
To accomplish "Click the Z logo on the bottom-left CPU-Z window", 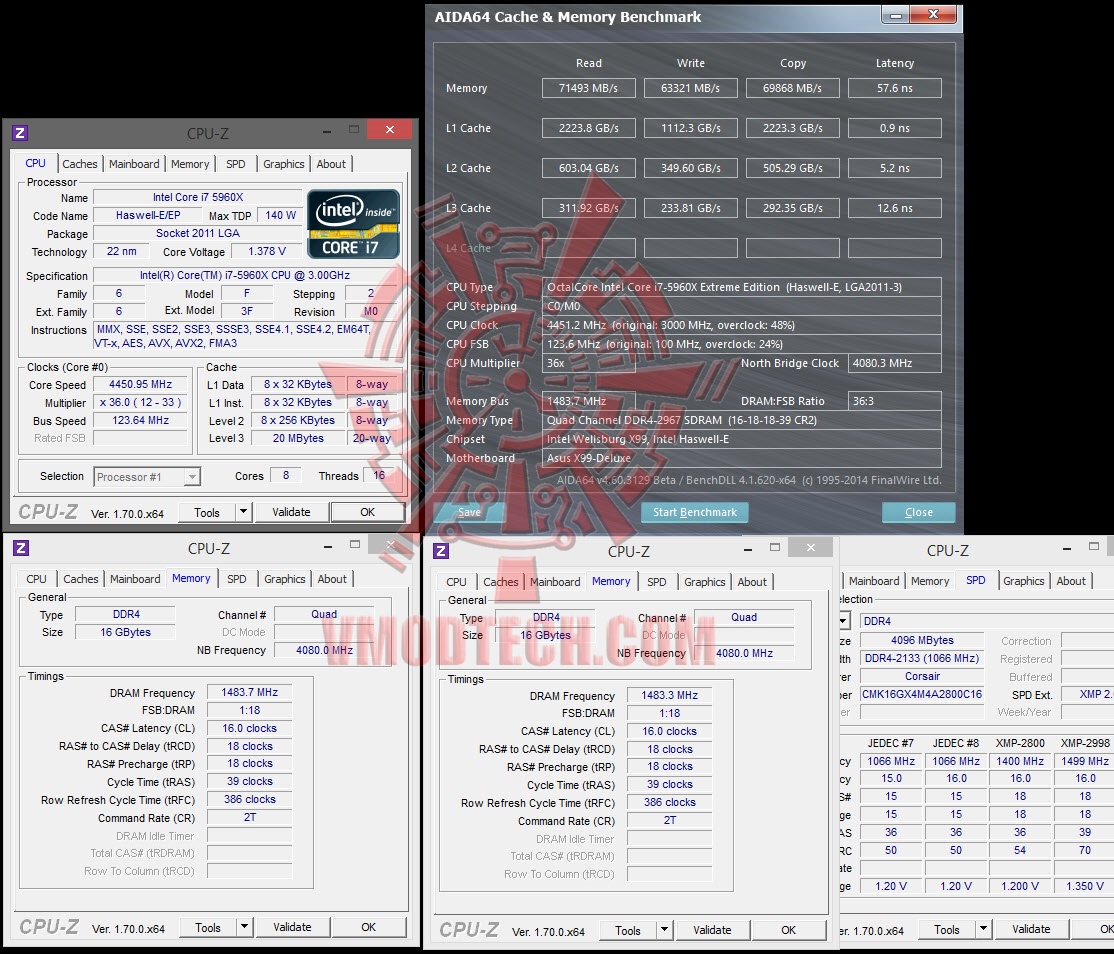I will [x=23, y=548].
